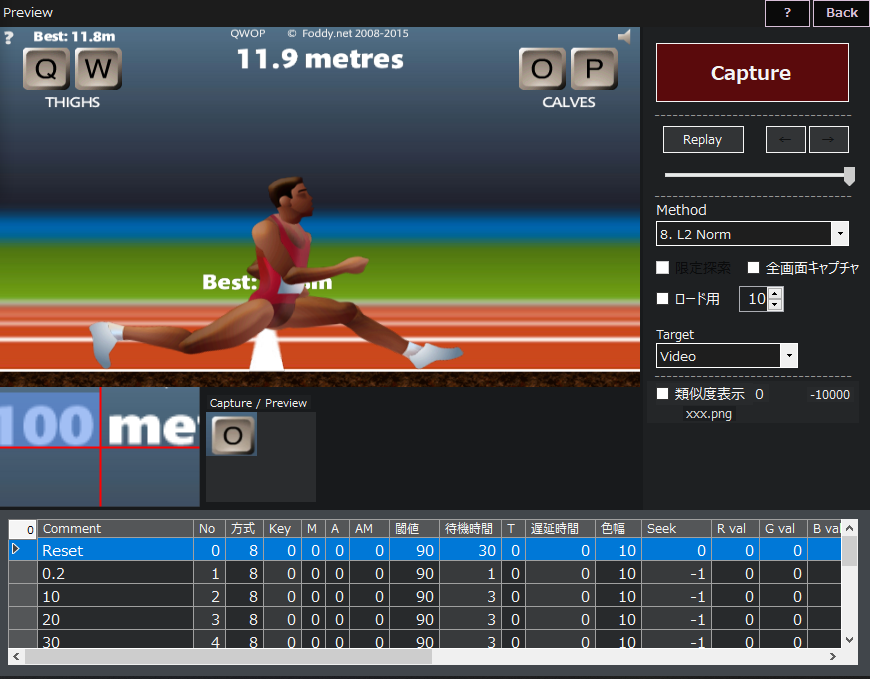The height and width of the screenshot is (679, 870).
Task: Select the captured O key thumbnail
Action: coord(232,435)
